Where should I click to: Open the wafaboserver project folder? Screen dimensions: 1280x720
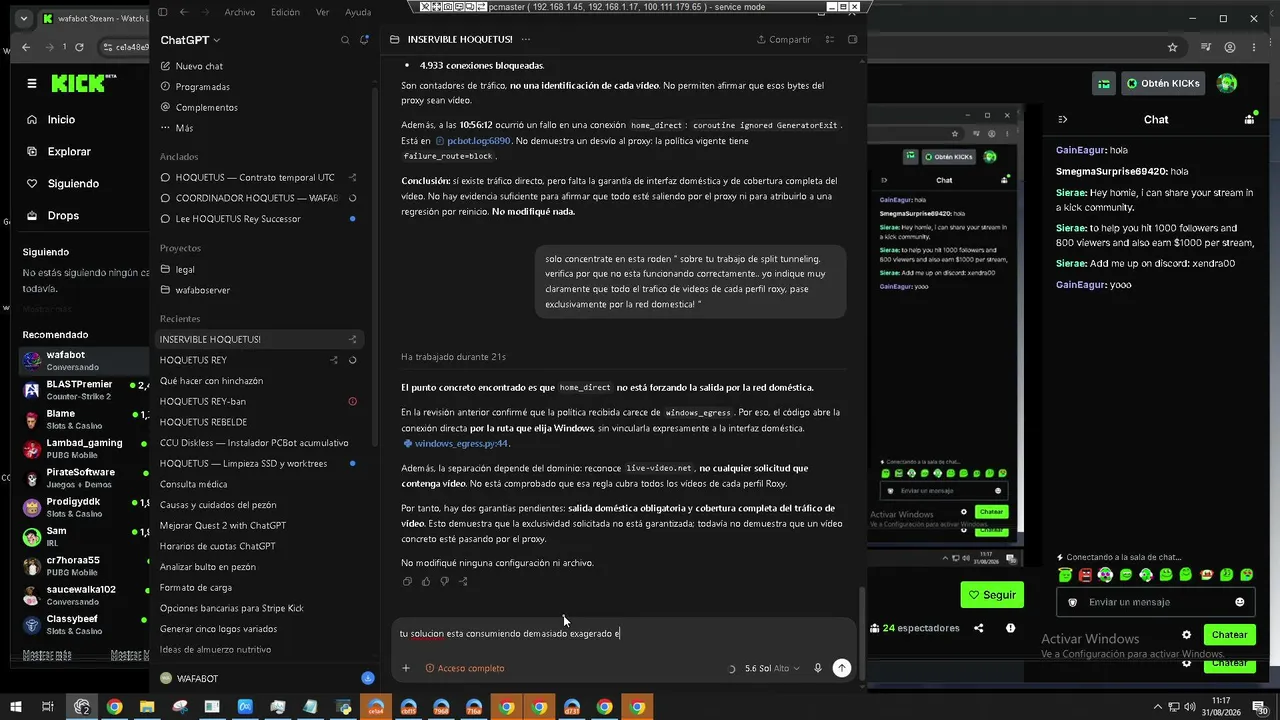tap(203, 290)
